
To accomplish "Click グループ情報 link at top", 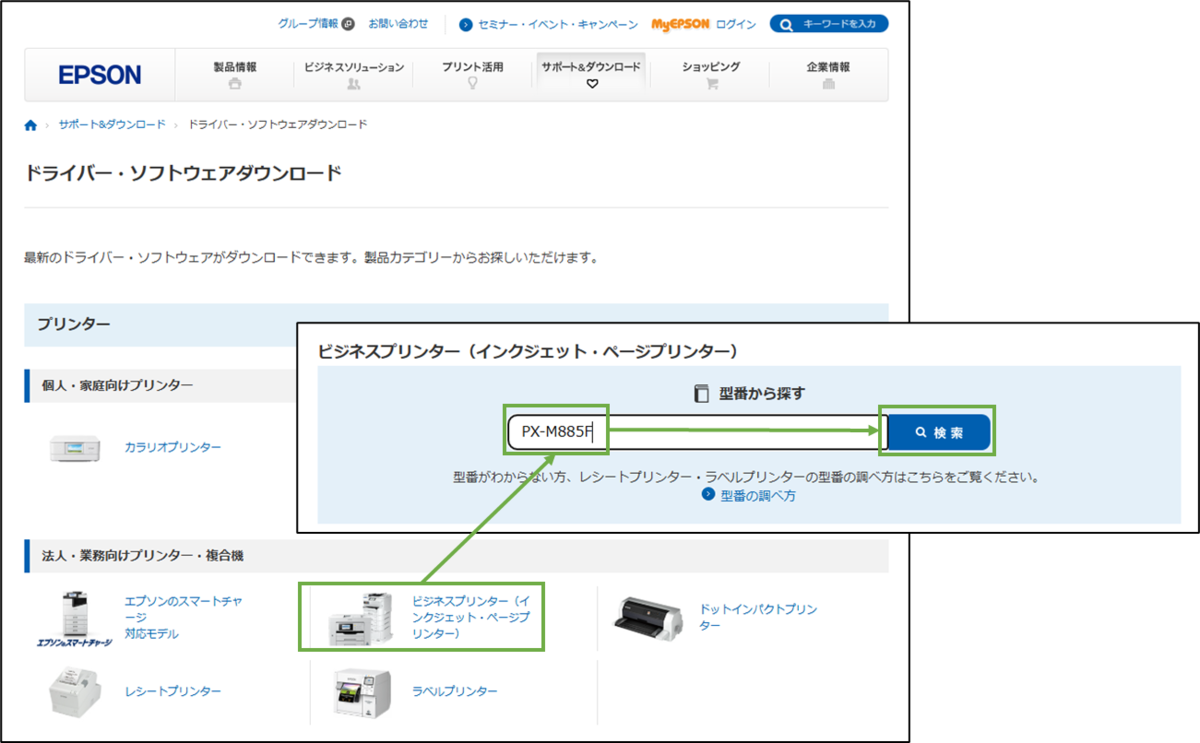I will 308,23.
